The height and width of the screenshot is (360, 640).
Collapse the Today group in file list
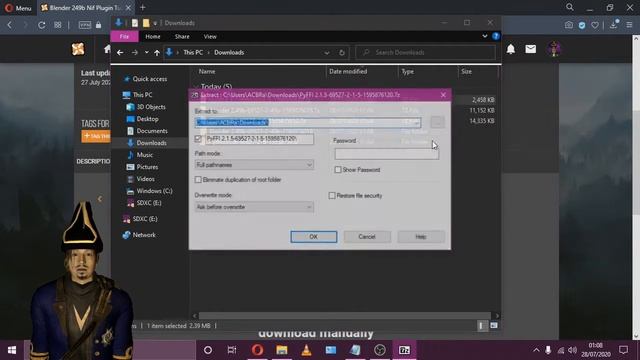(x=196, y=87)
